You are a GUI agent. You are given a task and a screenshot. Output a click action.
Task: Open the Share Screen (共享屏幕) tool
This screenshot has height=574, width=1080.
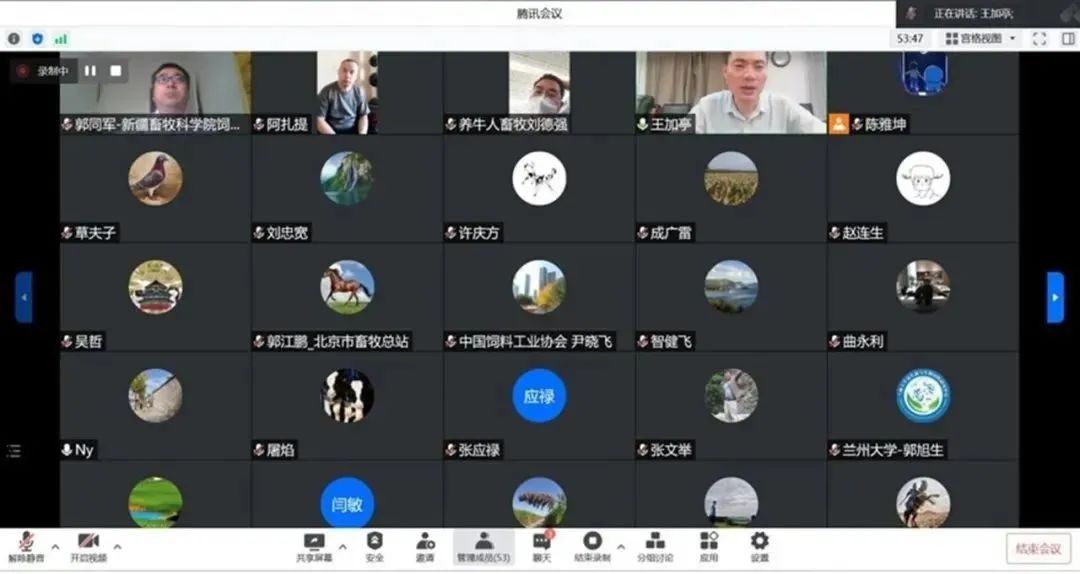(x=314, y=545)
